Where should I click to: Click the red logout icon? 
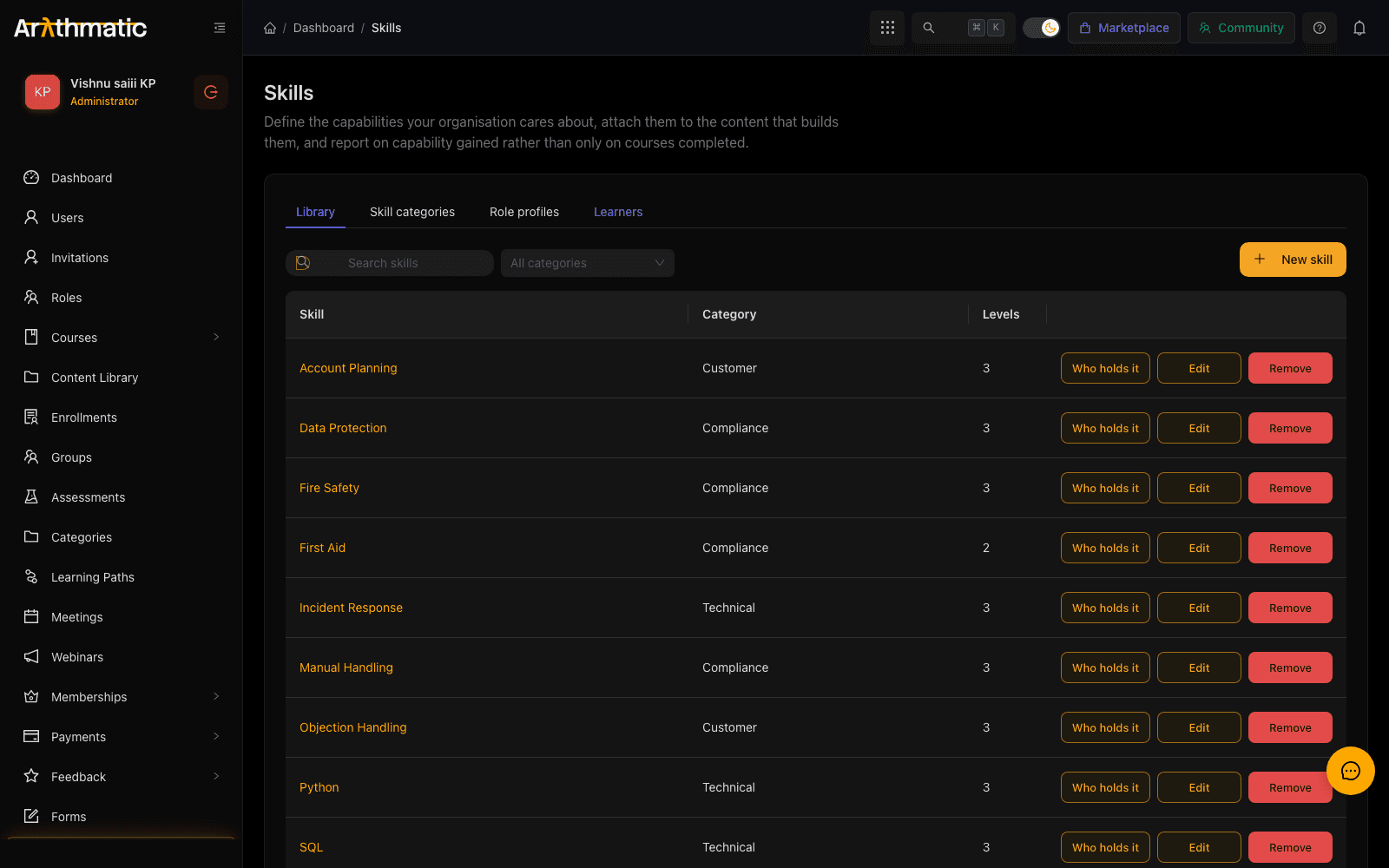(x=211, y=92)
